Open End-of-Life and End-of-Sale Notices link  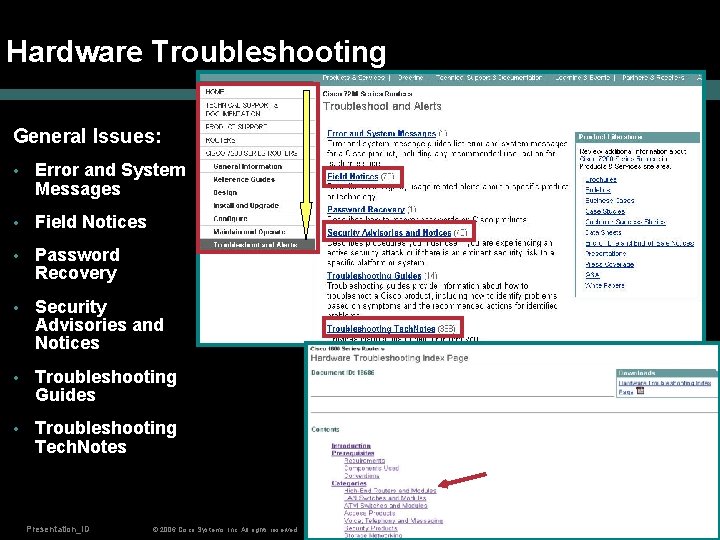click(x=639, y=243)
